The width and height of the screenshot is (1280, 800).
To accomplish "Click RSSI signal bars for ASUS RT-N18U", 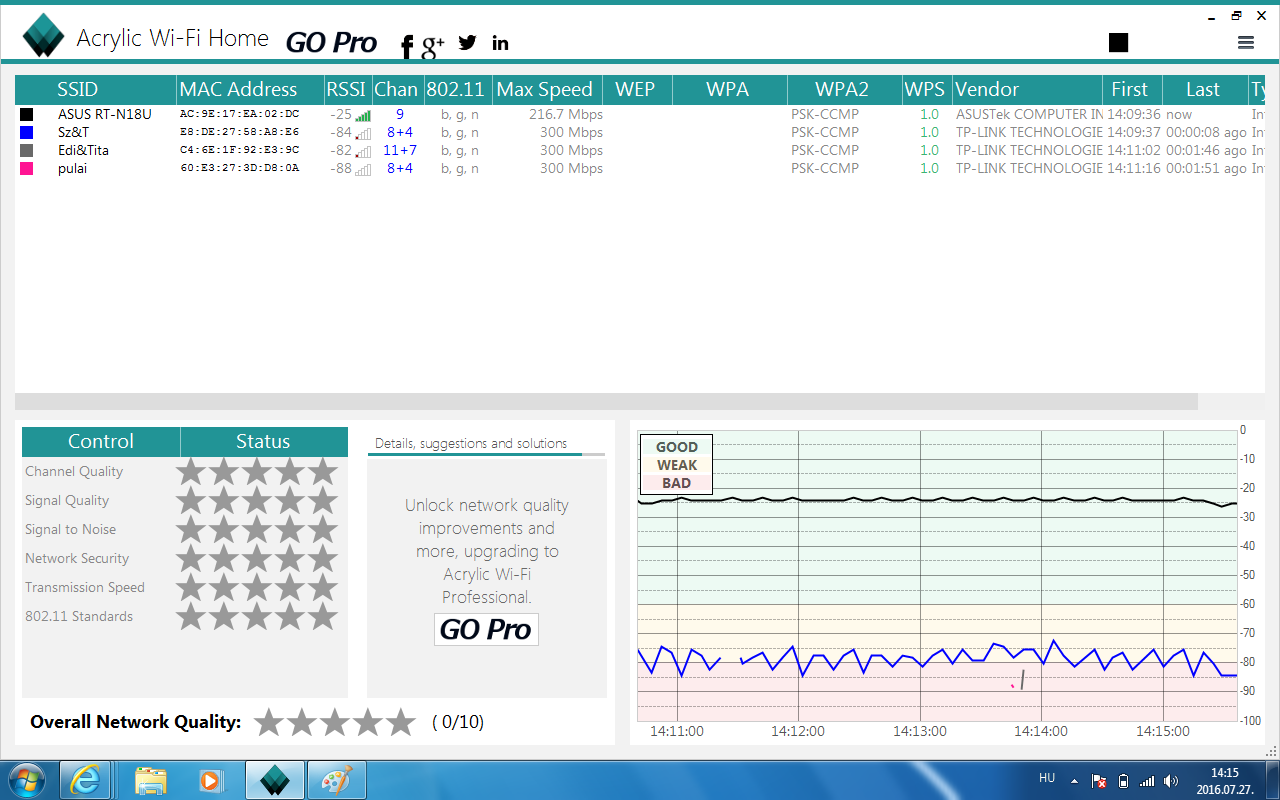I will pyautogui.click(x=362, y=116).
